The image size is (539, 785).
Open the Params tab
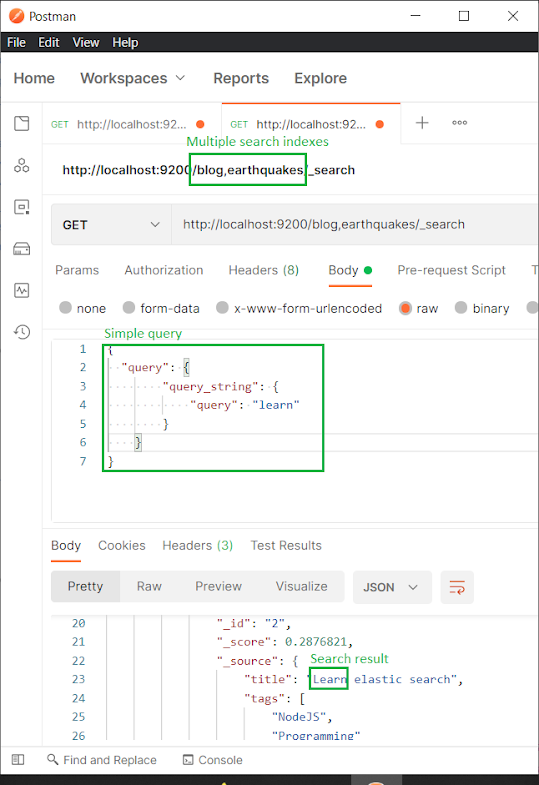click(x=77, y=270)
